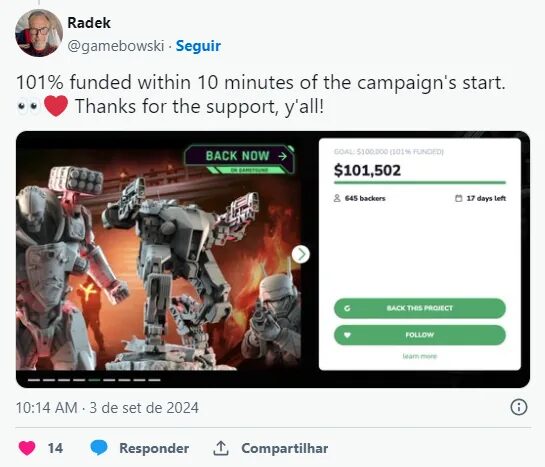545x467 pixels.
Task: Click the pink heart like icon
Action: click(x=27, y=448)
